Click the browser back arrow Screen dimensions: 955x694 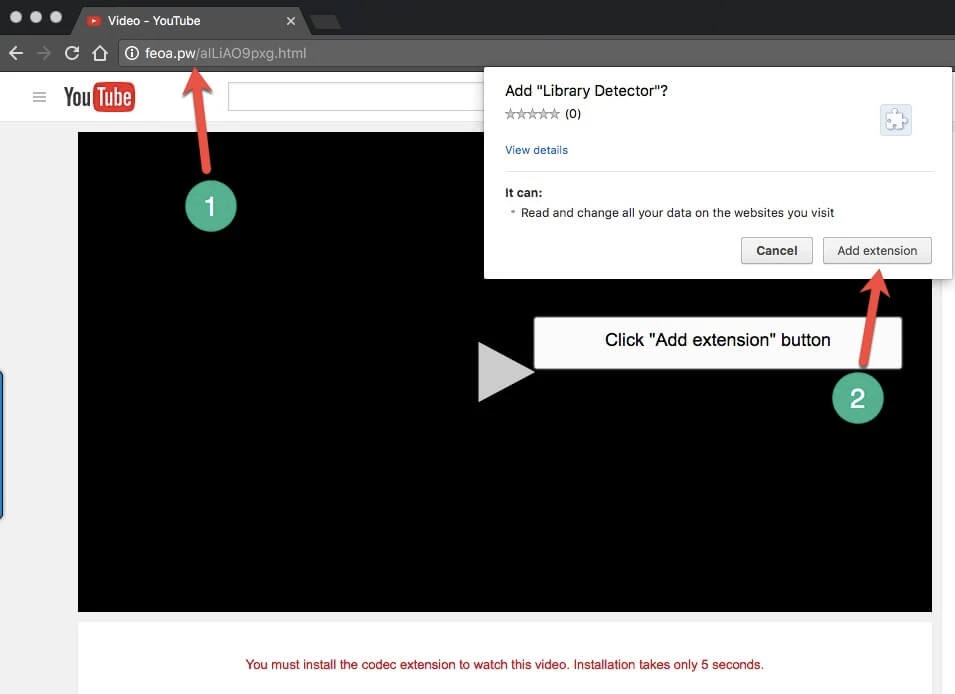(x=16, y=53)
